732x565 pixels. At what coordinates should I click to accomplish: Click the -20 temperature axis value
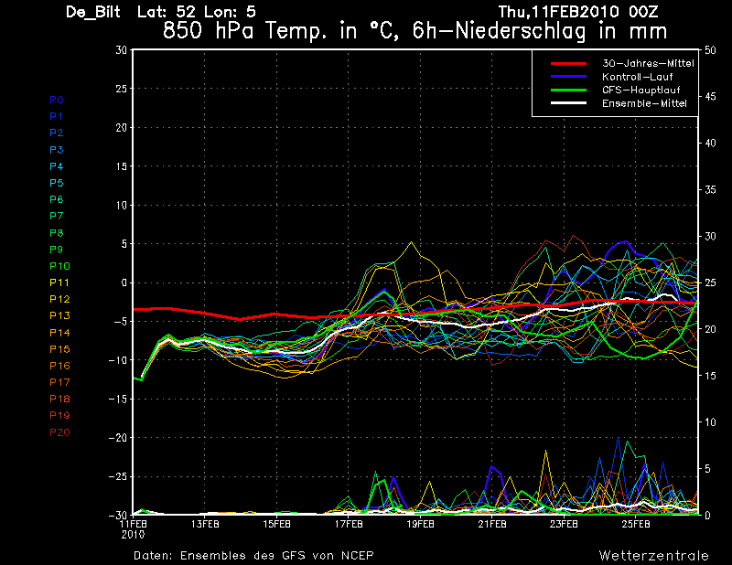118,438
